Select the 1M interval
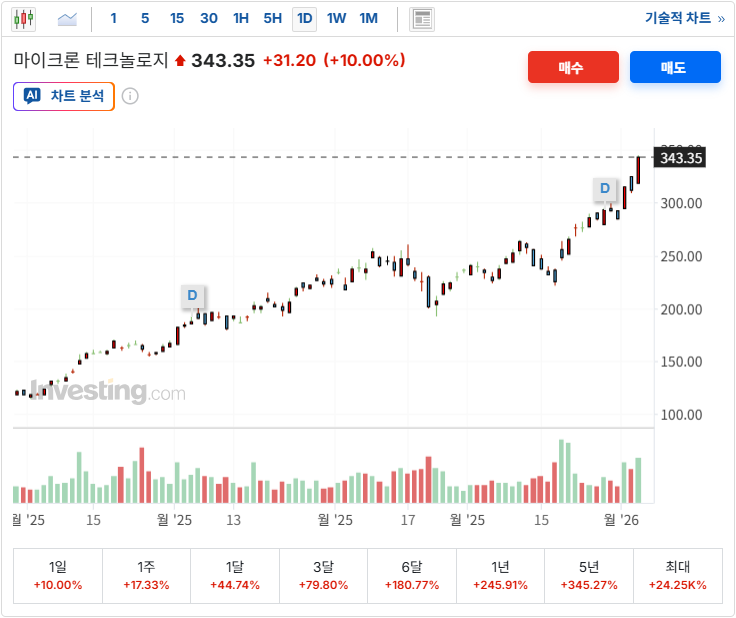This screenshot has height=618, width=736. click(x=368, y=19)
